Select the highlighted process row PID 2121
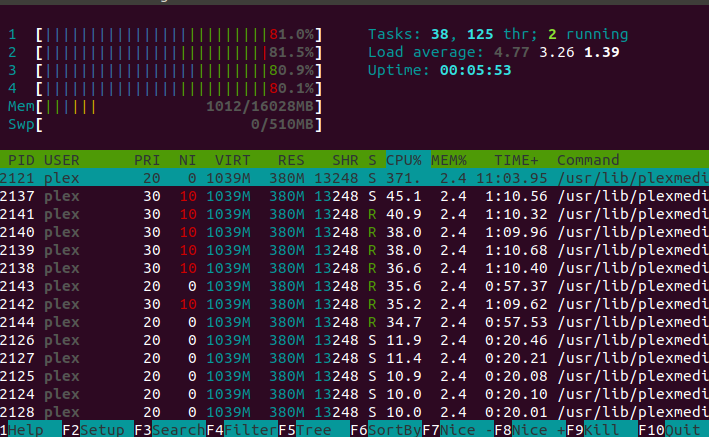Image resolution: width=709 pixels, height=437 pixels. point(354,178)
